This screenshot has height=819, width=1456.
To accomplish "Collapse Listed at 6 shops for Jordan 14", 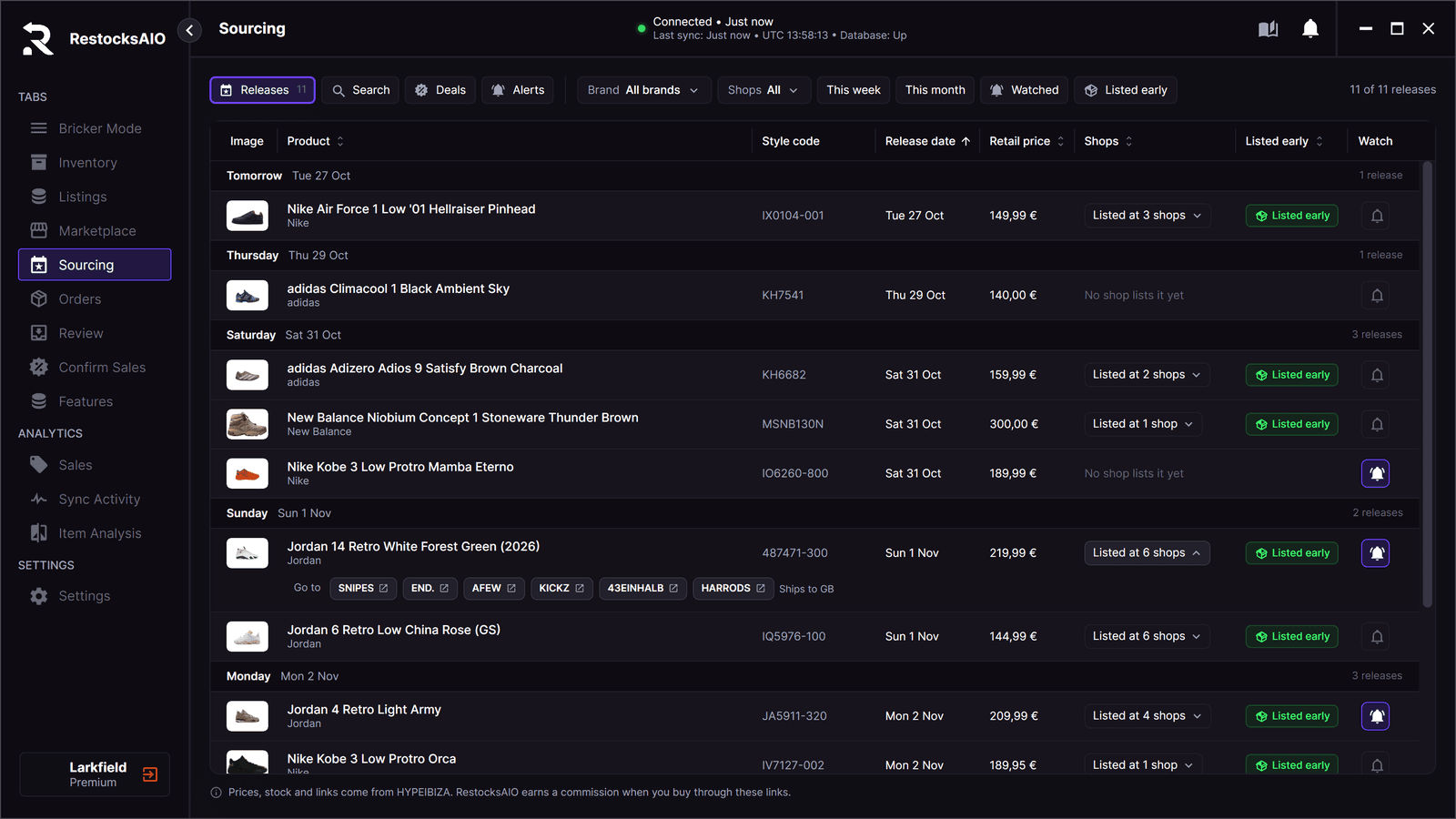I will pos(1147,553).
